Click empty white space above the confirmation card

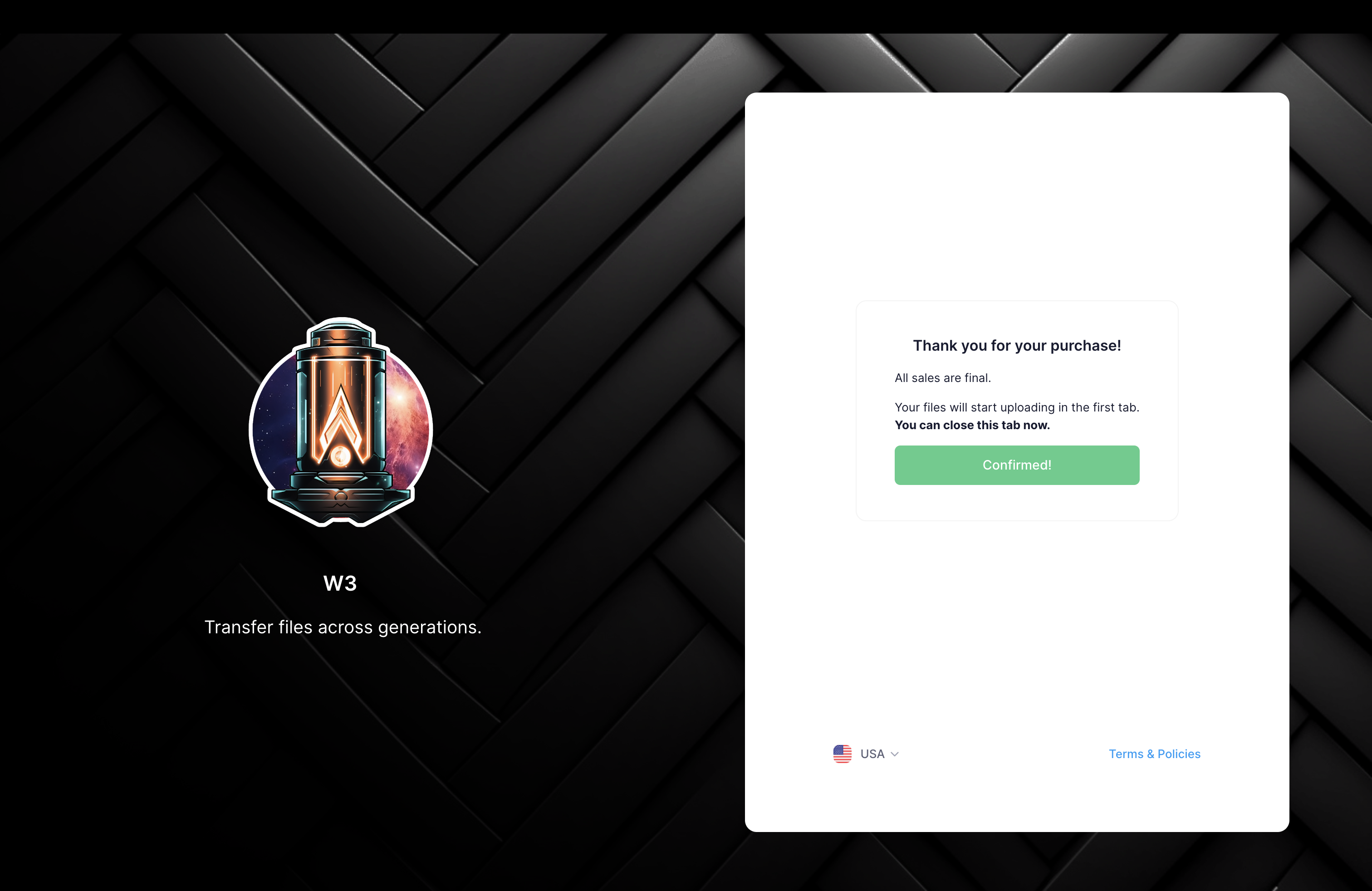click(1017, 196)
